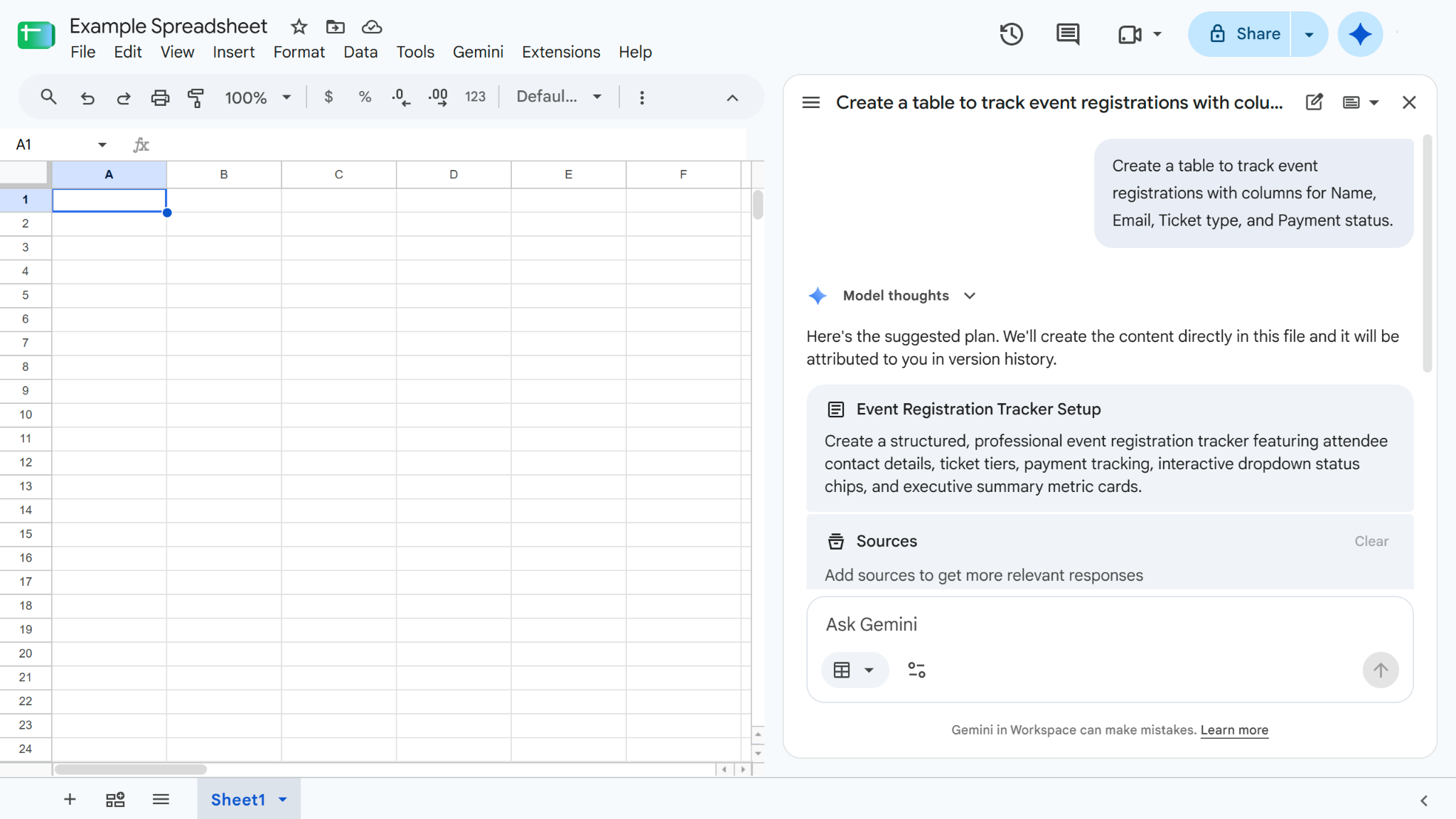1456x819 pixels.
Task: Open Gemini panel hamburger menu
Action: (x=811, y=102)
